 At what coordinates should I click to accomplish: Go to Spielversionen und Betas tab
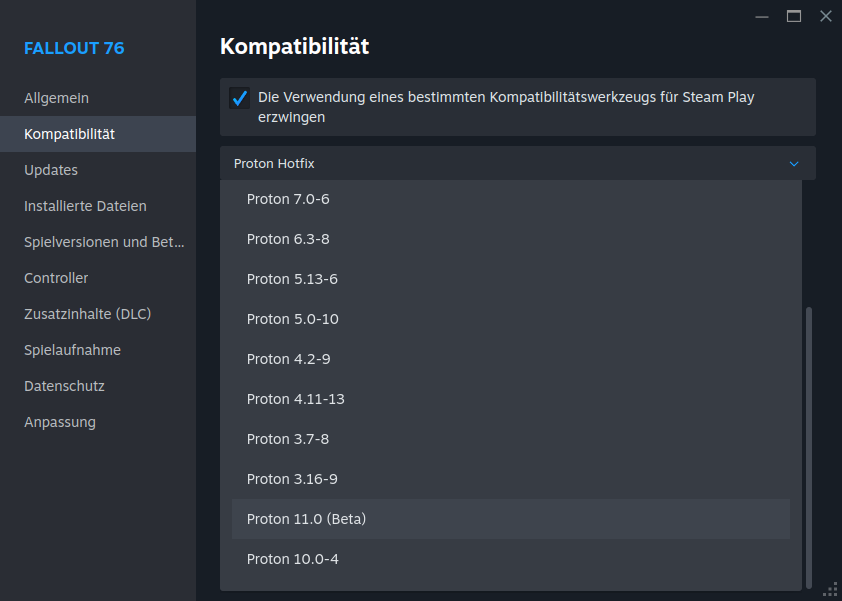(x=104, y=242)
